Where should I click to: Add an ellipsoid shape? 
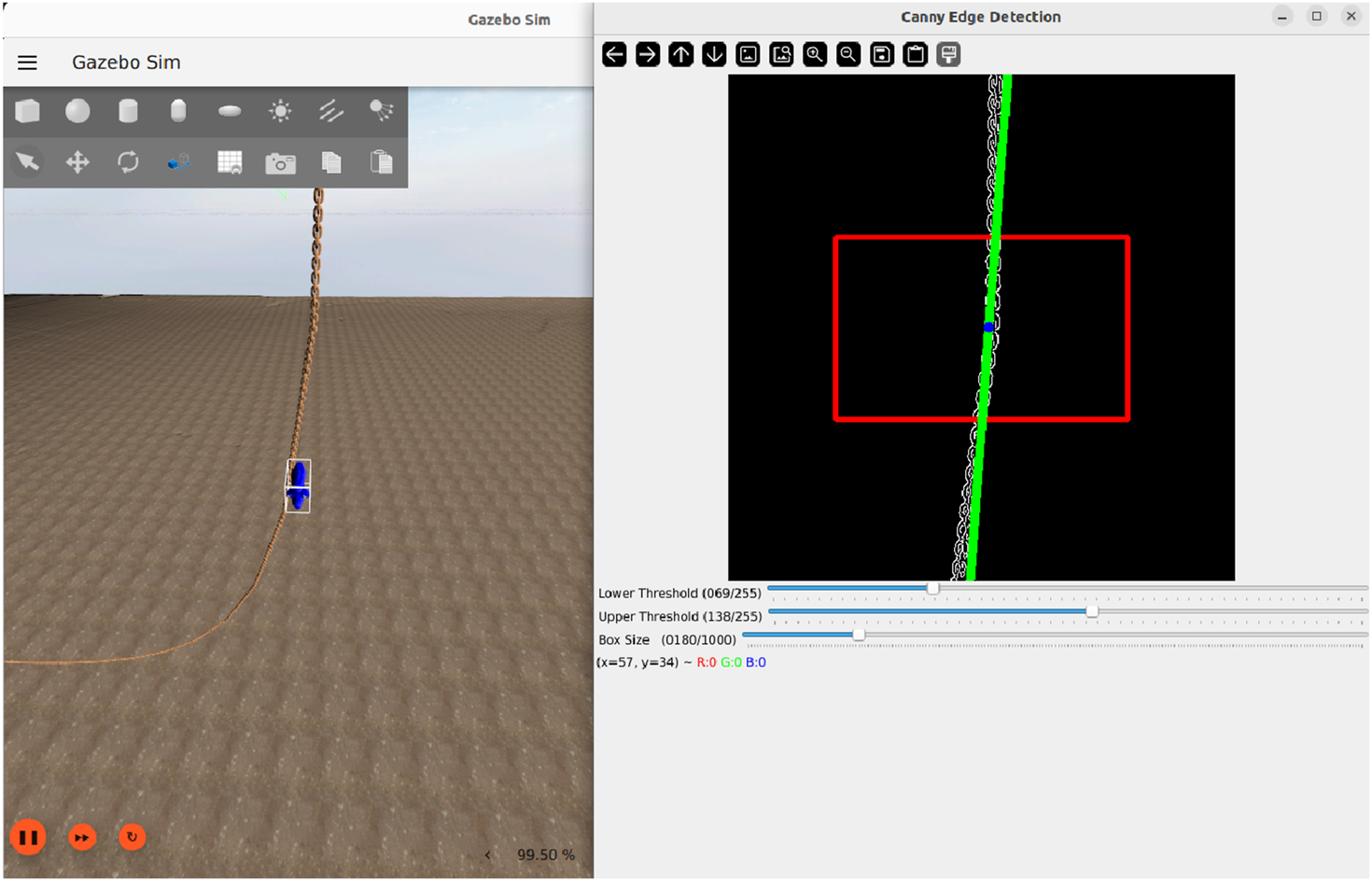(x=230, y=112)
